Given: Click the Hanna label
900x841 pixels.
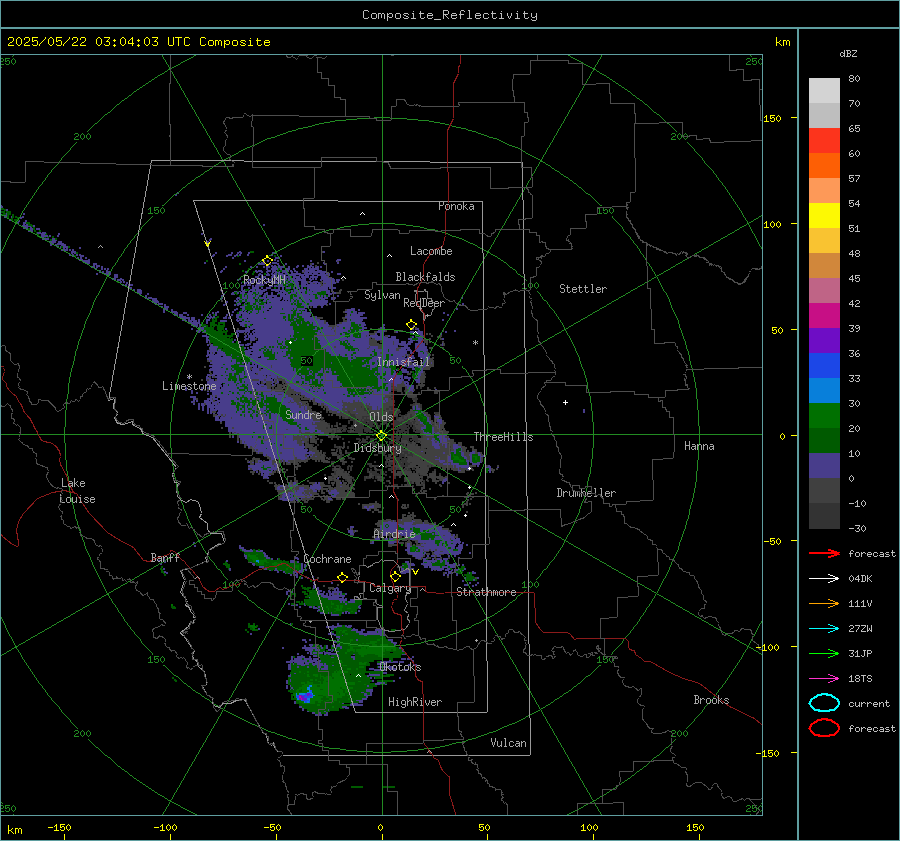Looking at the screenshot, I should coord(699,446).
